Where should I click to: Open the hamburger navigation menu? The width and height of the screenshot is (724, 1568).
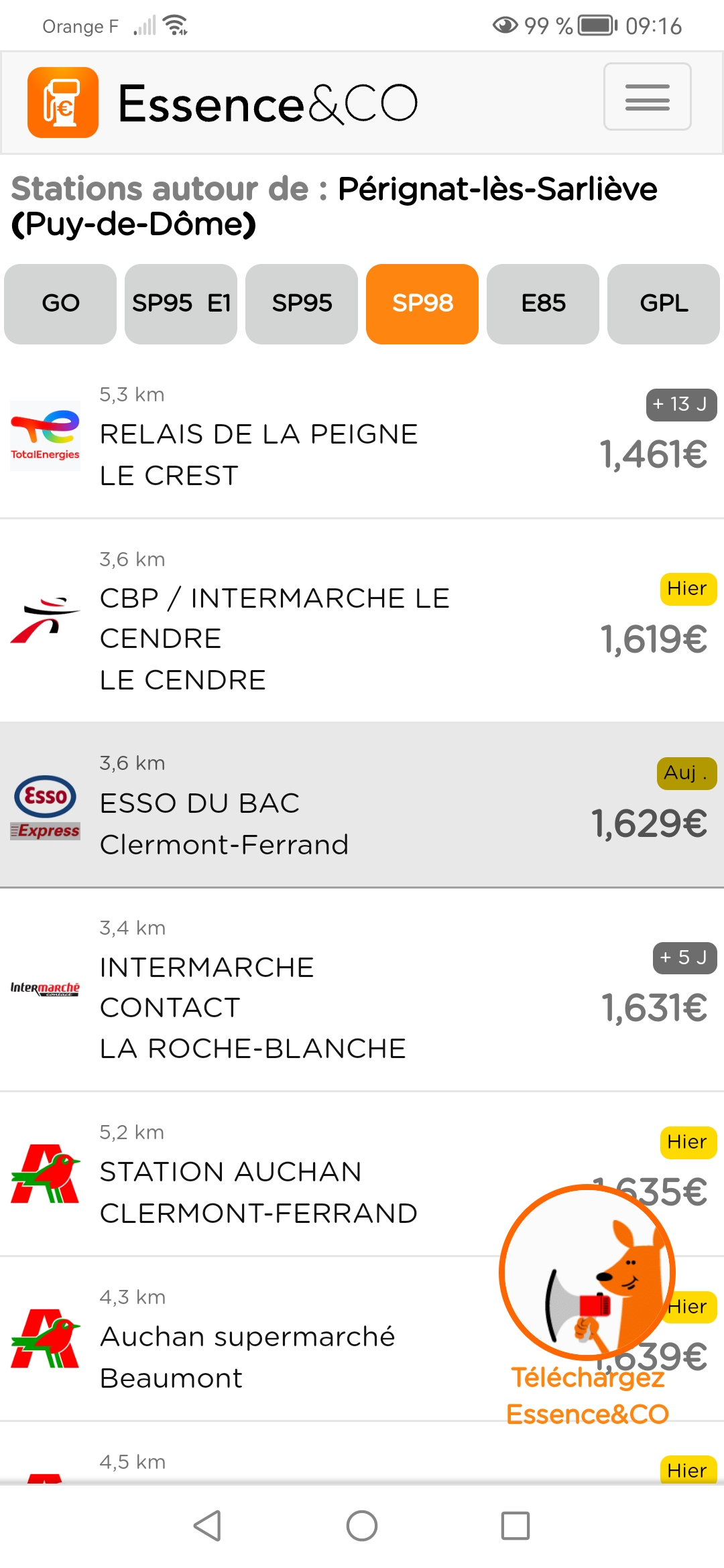point(647,96)
